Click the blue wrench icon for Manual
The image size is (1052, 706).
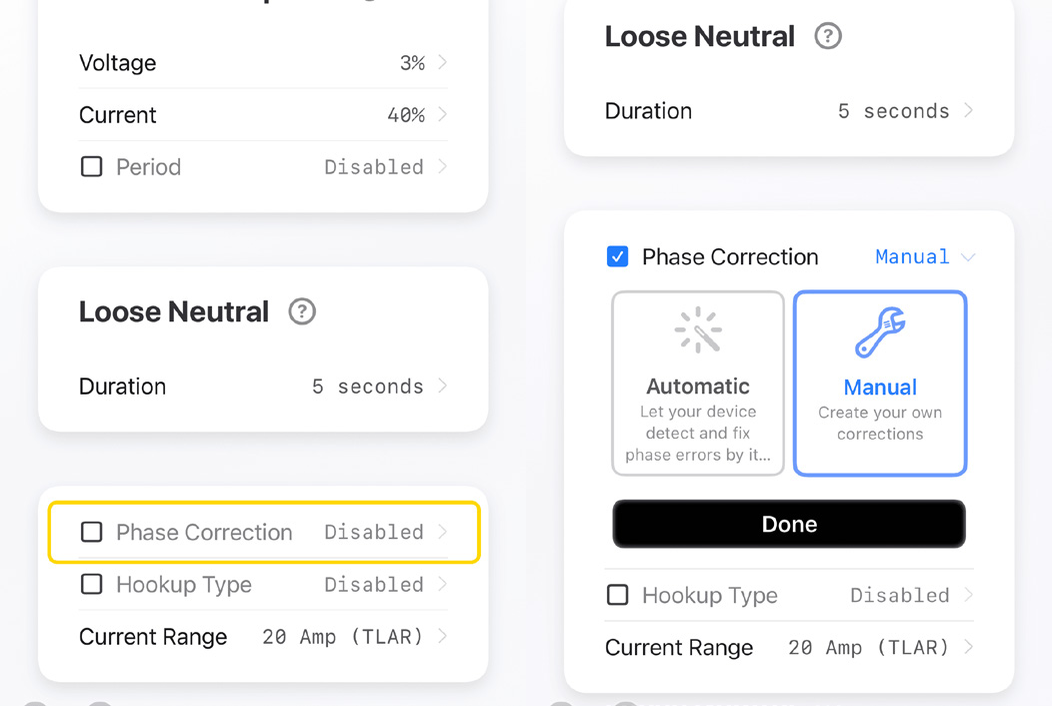(880, 333)
